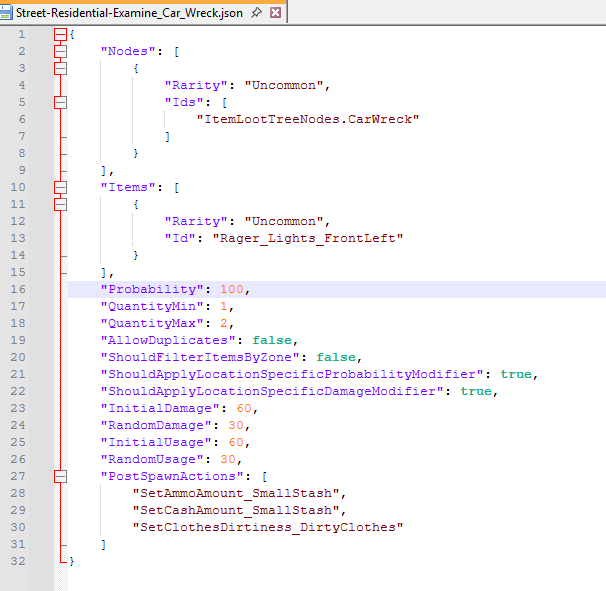Click the save-state icon on the file tab

[7, 12]
